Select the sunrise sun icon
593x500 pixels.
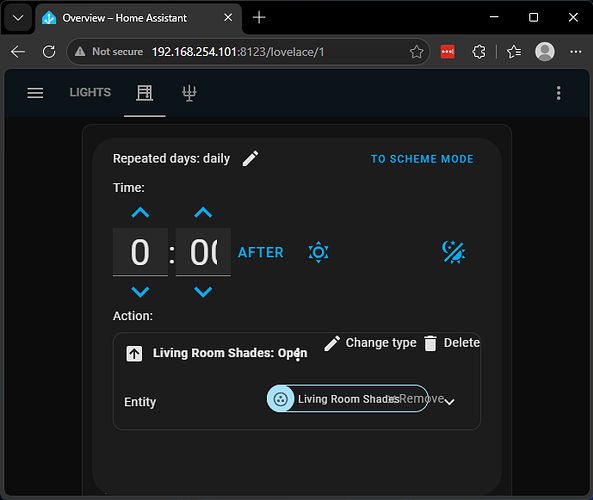click(318, 252)
